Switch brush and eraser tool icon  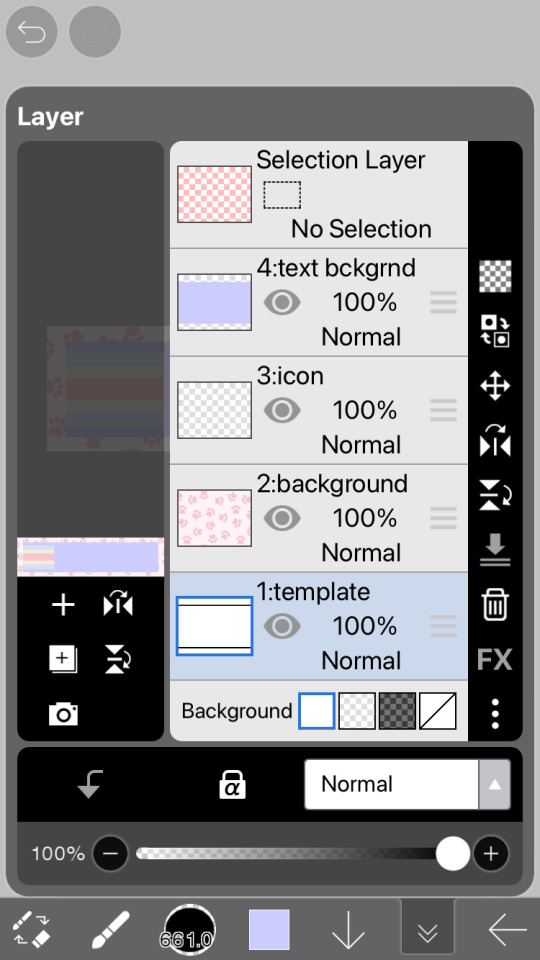point(31,929)
